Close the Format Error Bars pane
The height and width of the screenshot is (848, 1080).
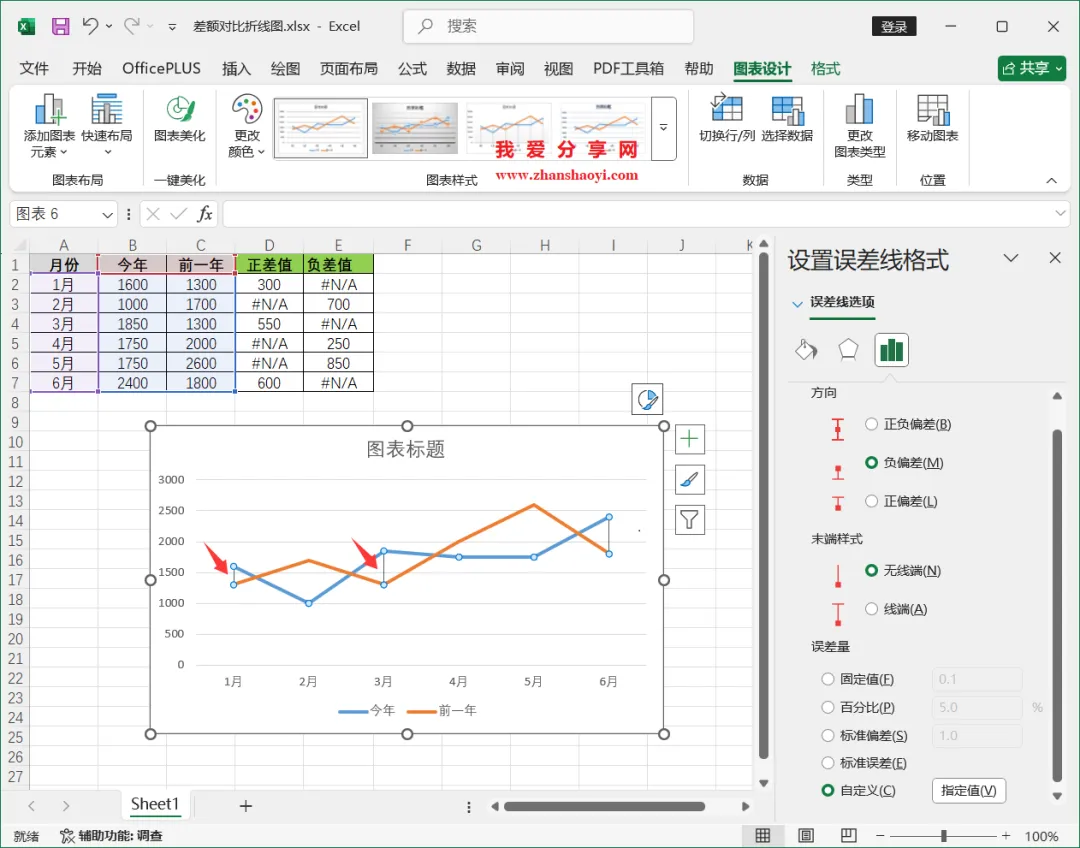tap(1055, 258)
